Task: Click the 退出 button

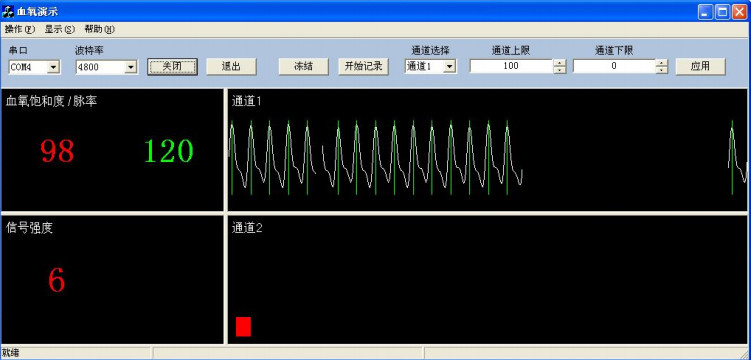Action: (x=231, y=67)
